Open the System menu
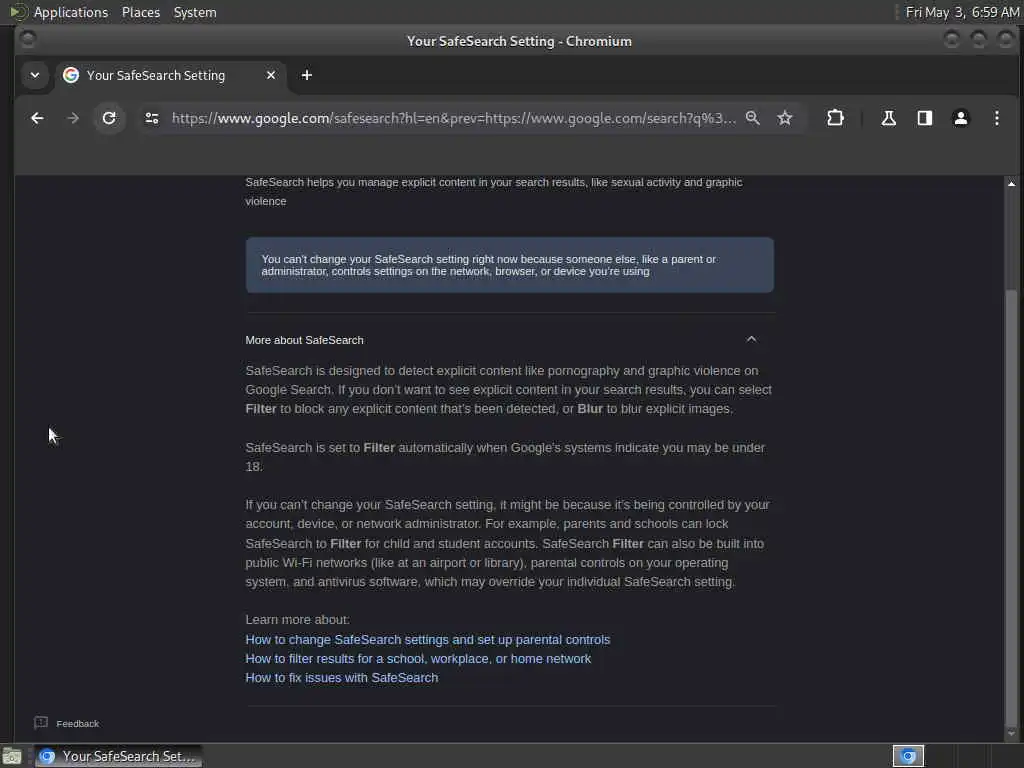 (x=195, y=12)
